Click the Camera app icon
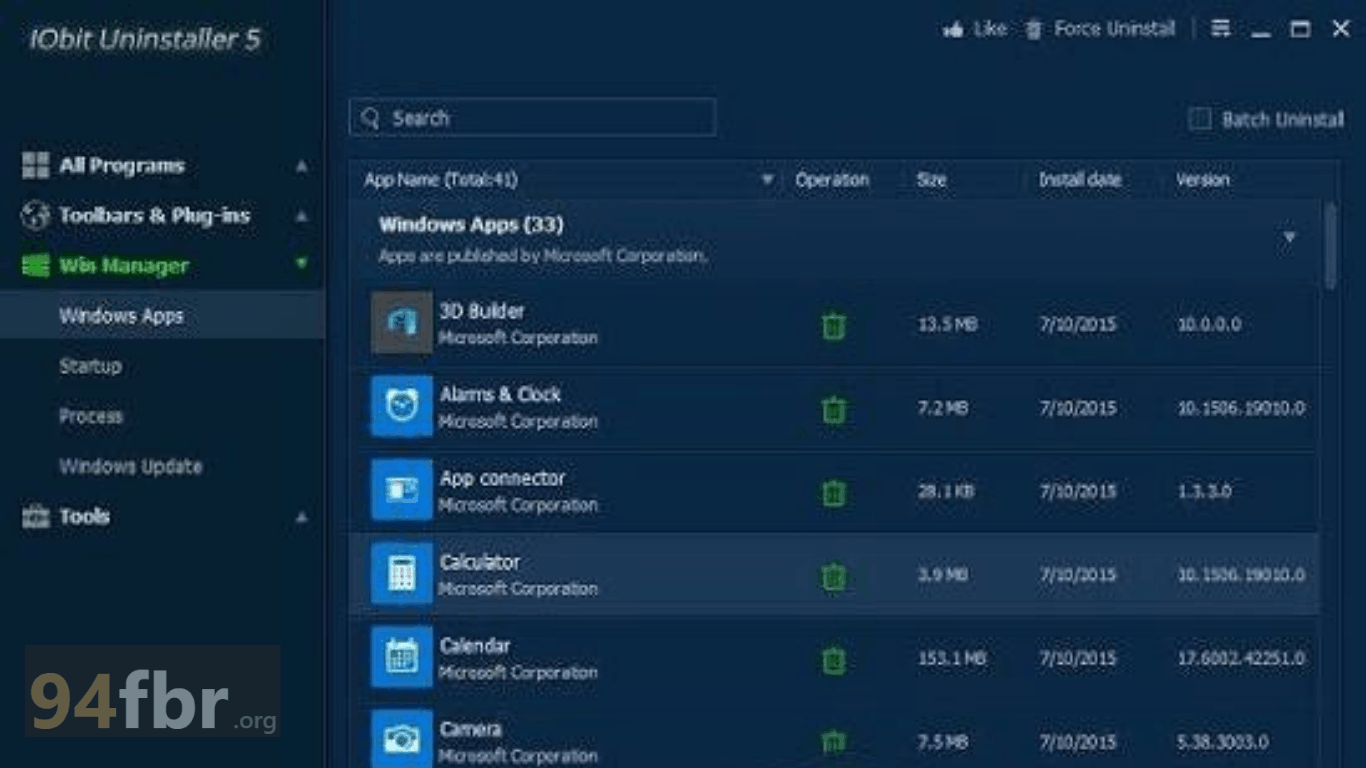The image size is (1366, 768). [402, 738]
